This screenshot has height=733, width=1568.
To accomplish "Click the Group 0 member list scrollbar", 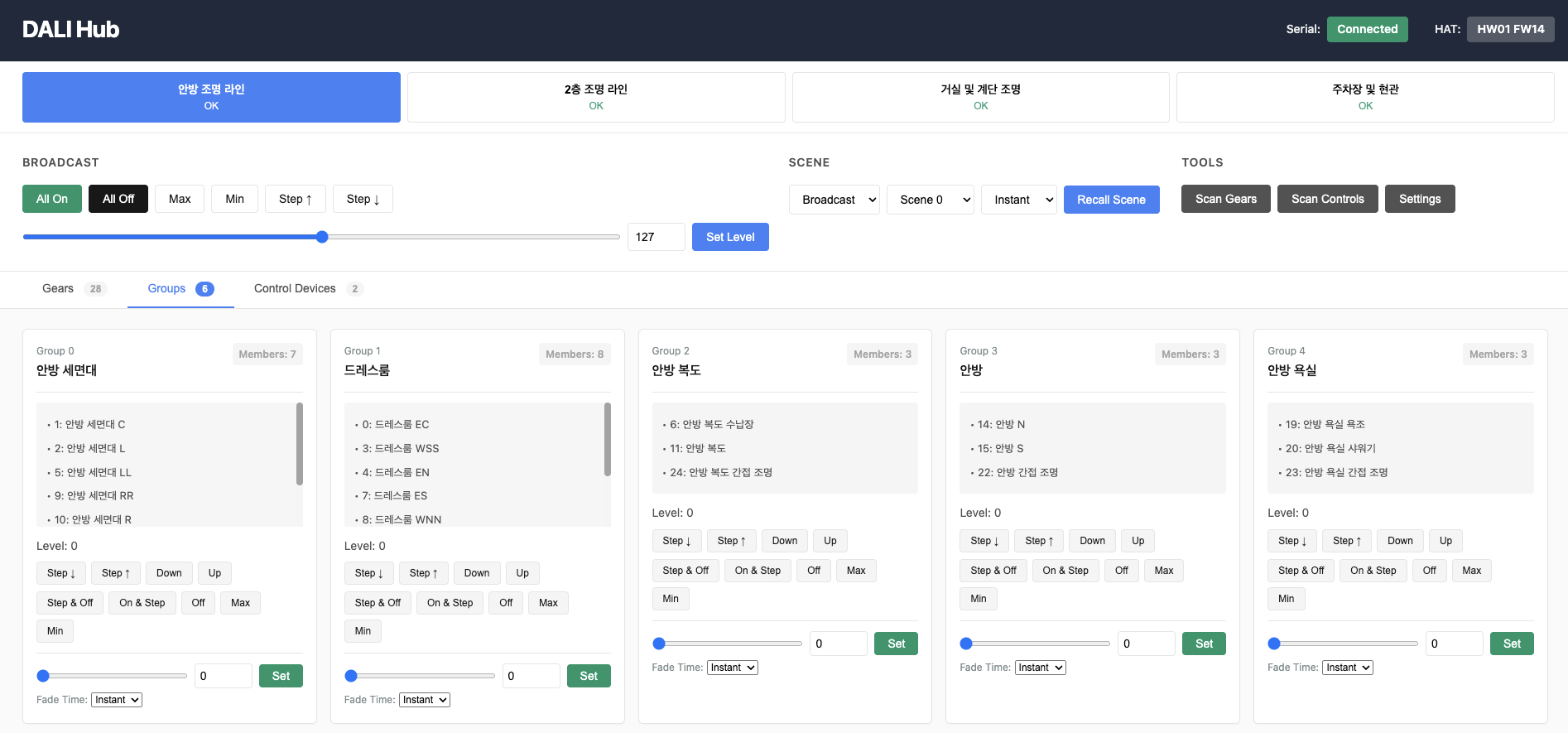I will coord(299,444).
